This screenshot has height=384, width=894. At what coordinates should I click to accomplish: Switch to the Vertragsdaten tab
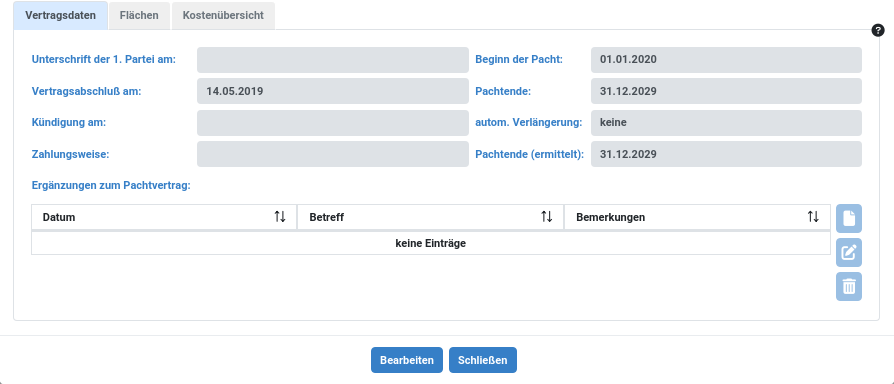(x=60, y=15)
